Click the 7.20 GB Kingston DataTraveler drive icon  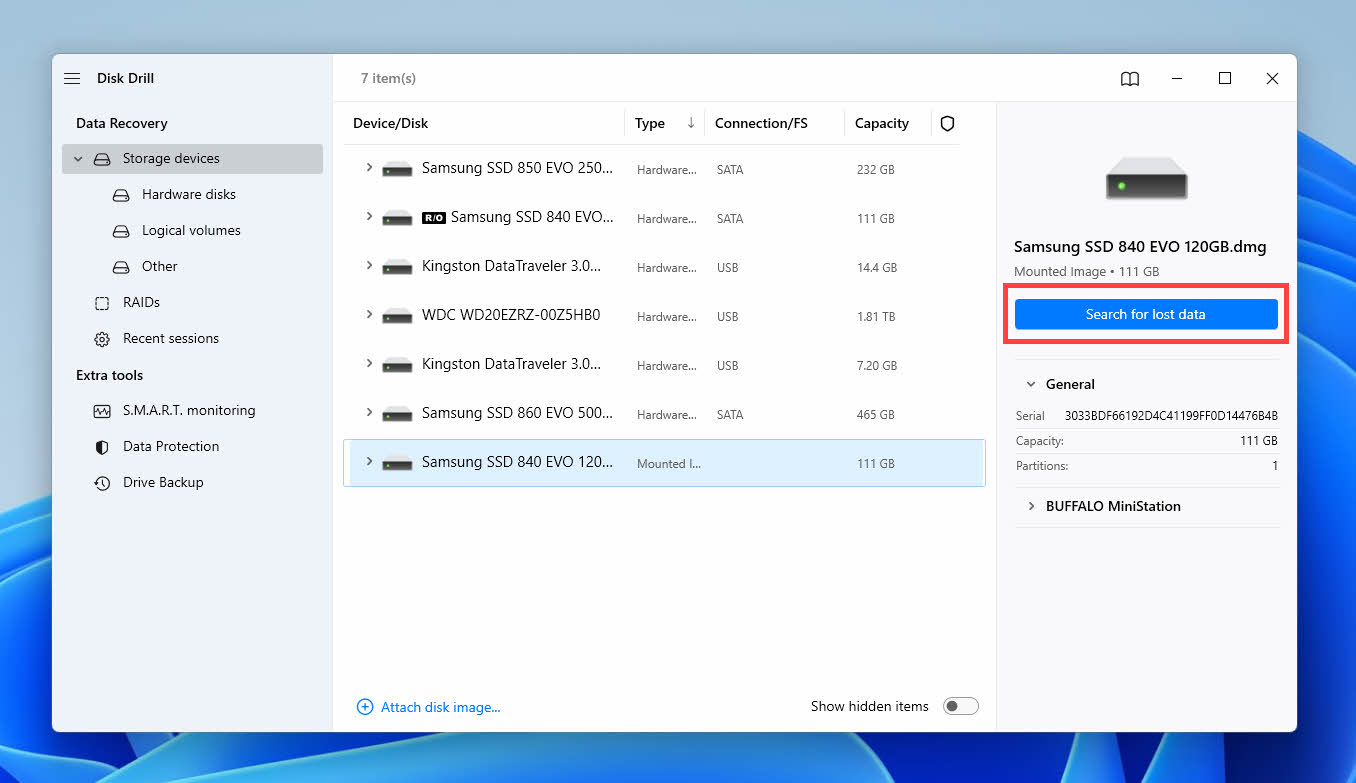(397, 365)
